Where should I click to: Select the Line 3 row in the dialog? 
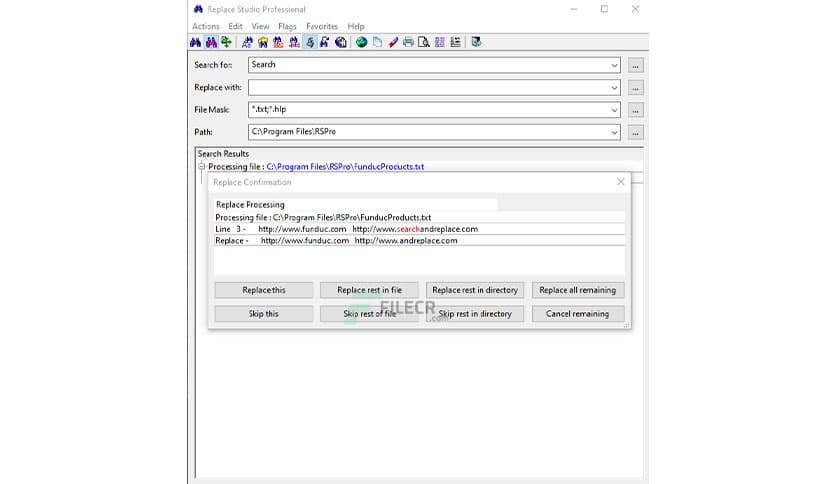419,229
